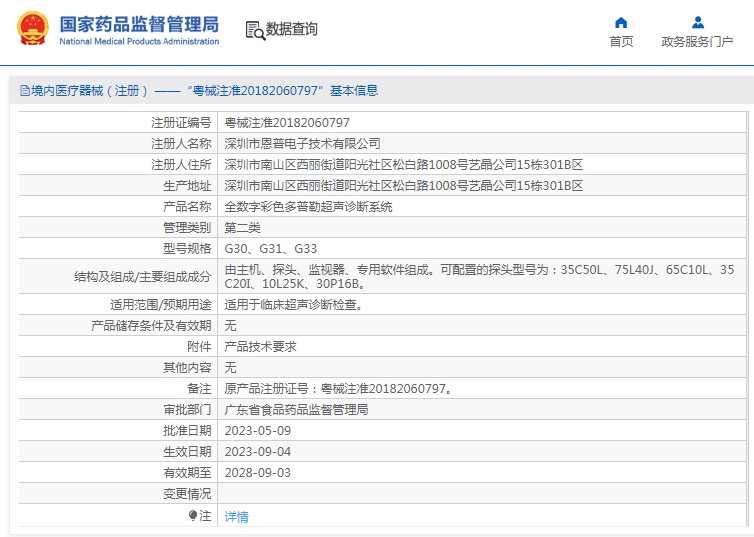Click registration number 粤械注准20182060797 value
This screenshot has width=754, height=537.
(287, 123)
